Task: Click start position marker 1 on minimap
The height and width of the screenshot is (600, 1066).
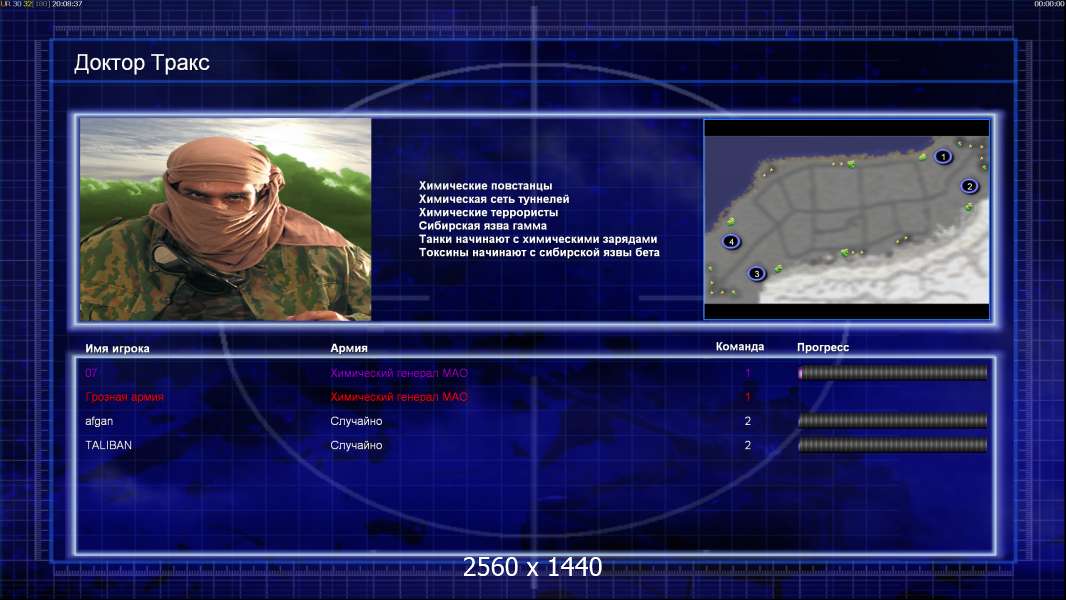Action: [x=942, y=157]
